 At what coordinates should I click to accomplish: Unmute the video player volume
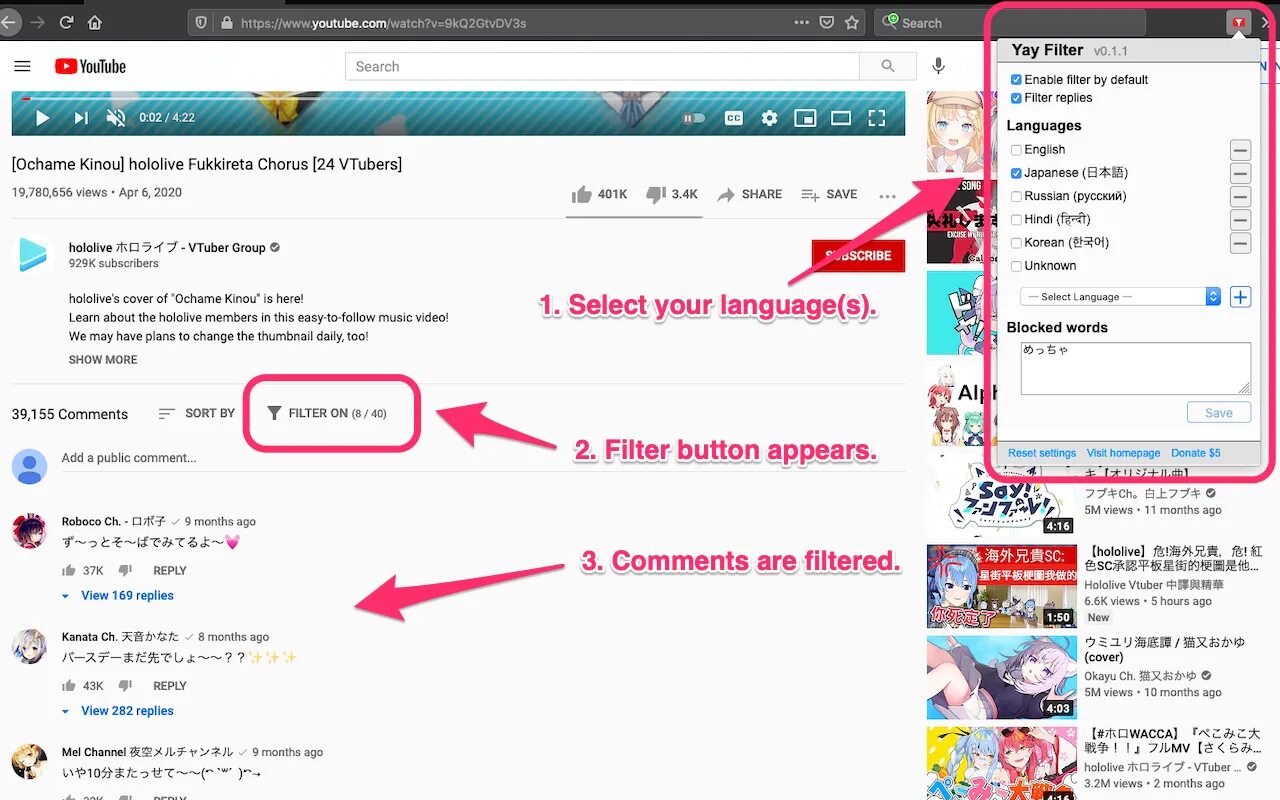116,118
